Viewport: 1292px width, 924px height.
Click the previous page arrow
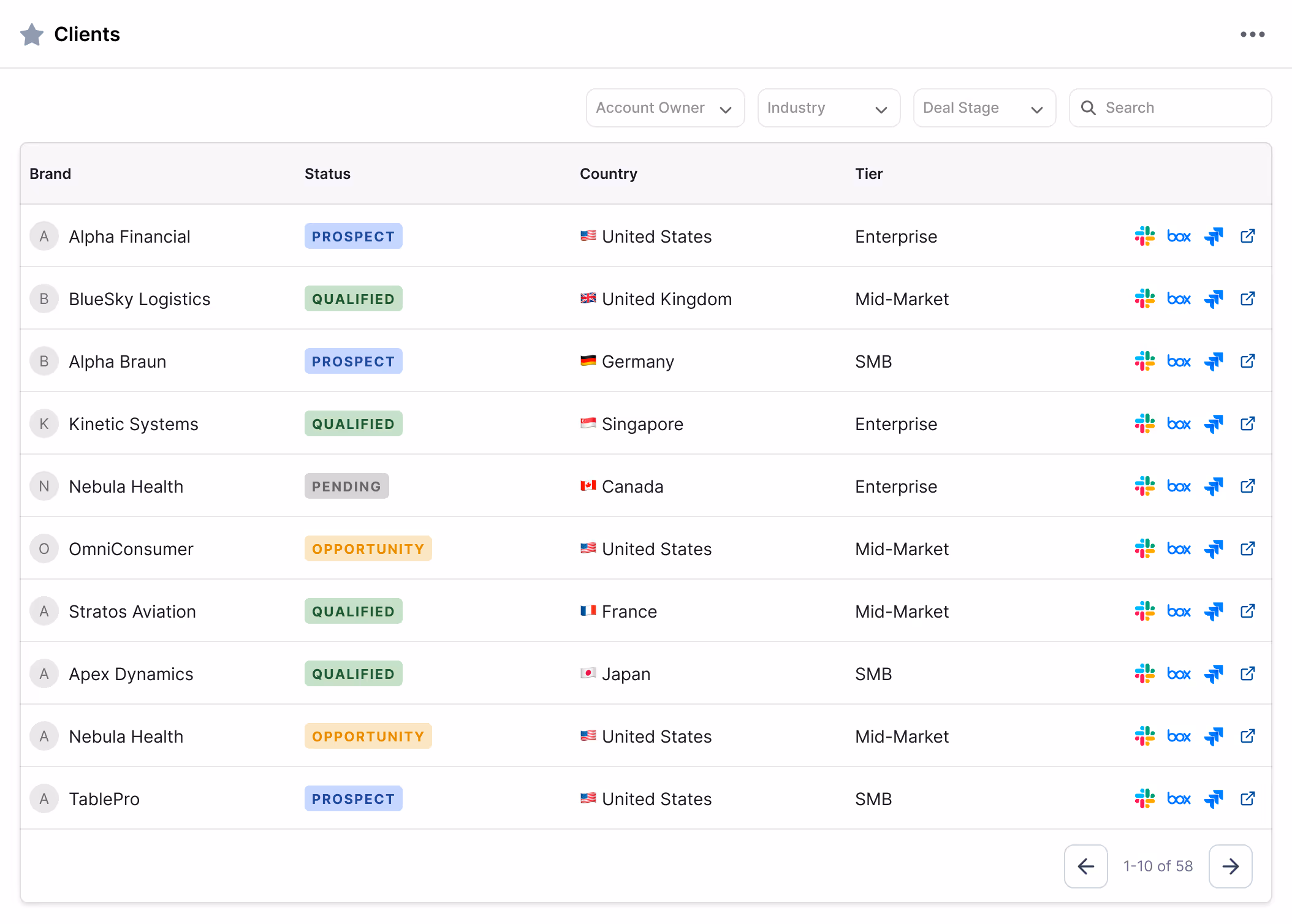click(1085, 866)
